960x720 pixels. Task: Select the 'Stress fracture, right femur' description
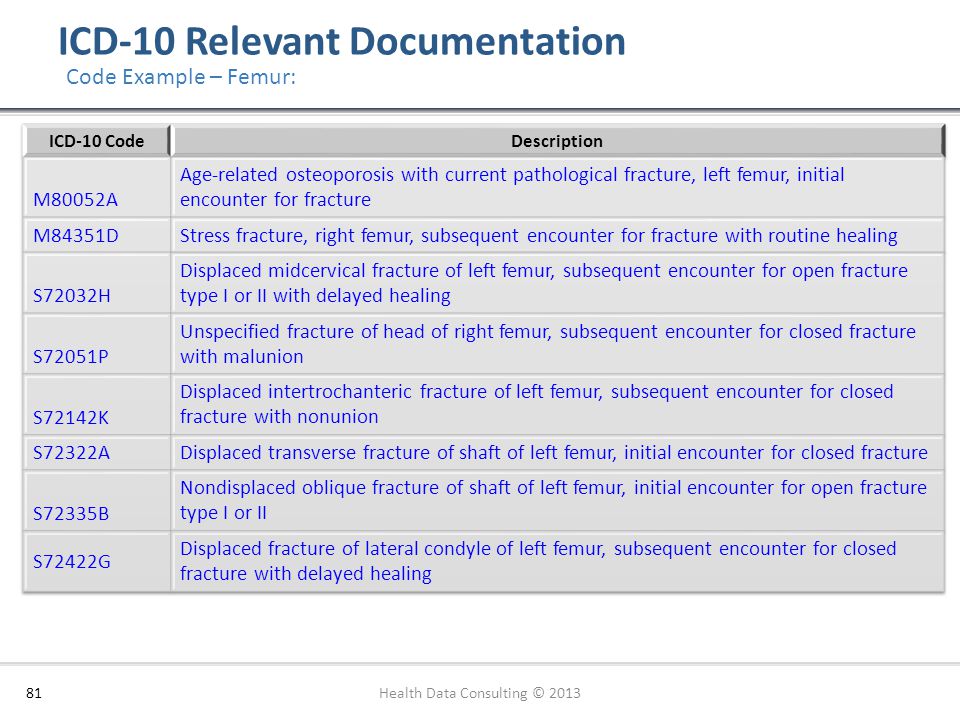tap(558, 236)
